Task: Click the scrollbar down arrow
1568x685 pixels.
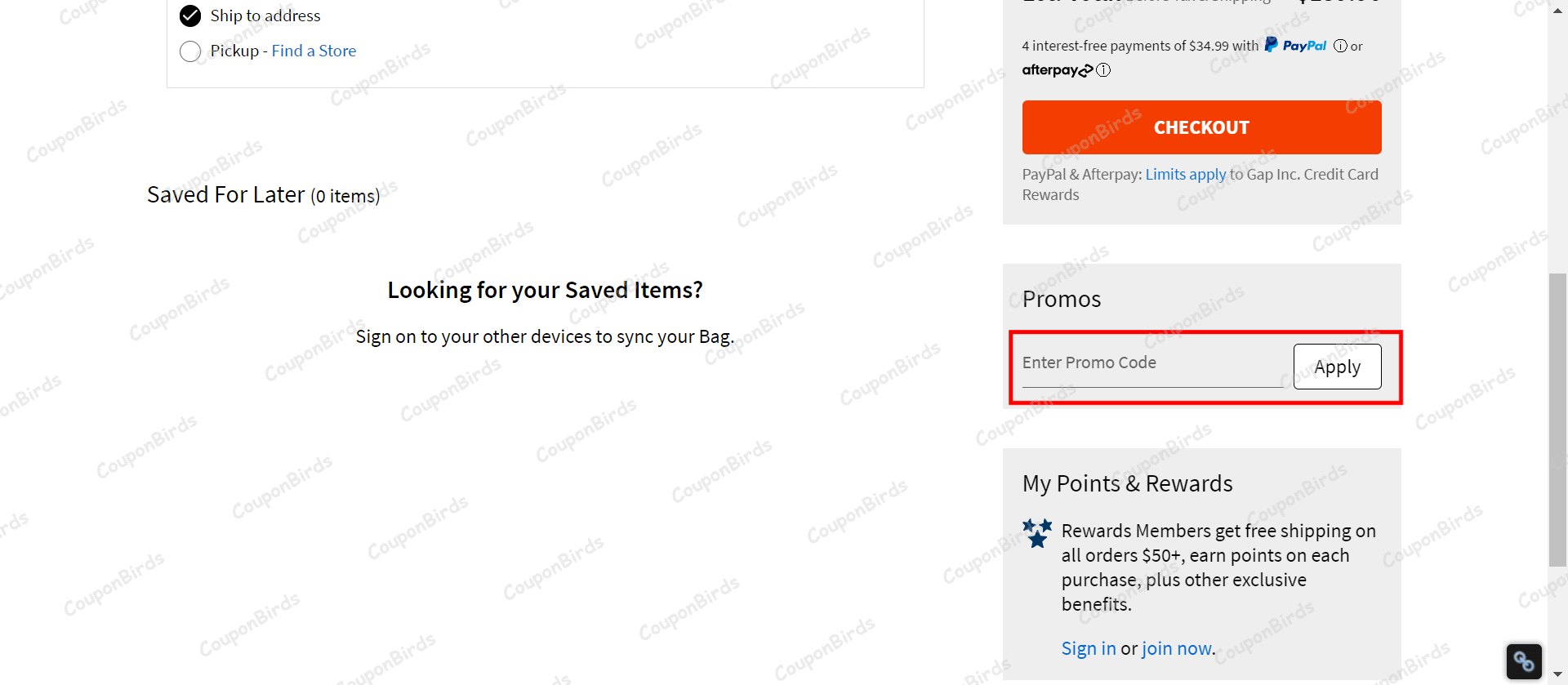Action: click(x=1558, y=677)
